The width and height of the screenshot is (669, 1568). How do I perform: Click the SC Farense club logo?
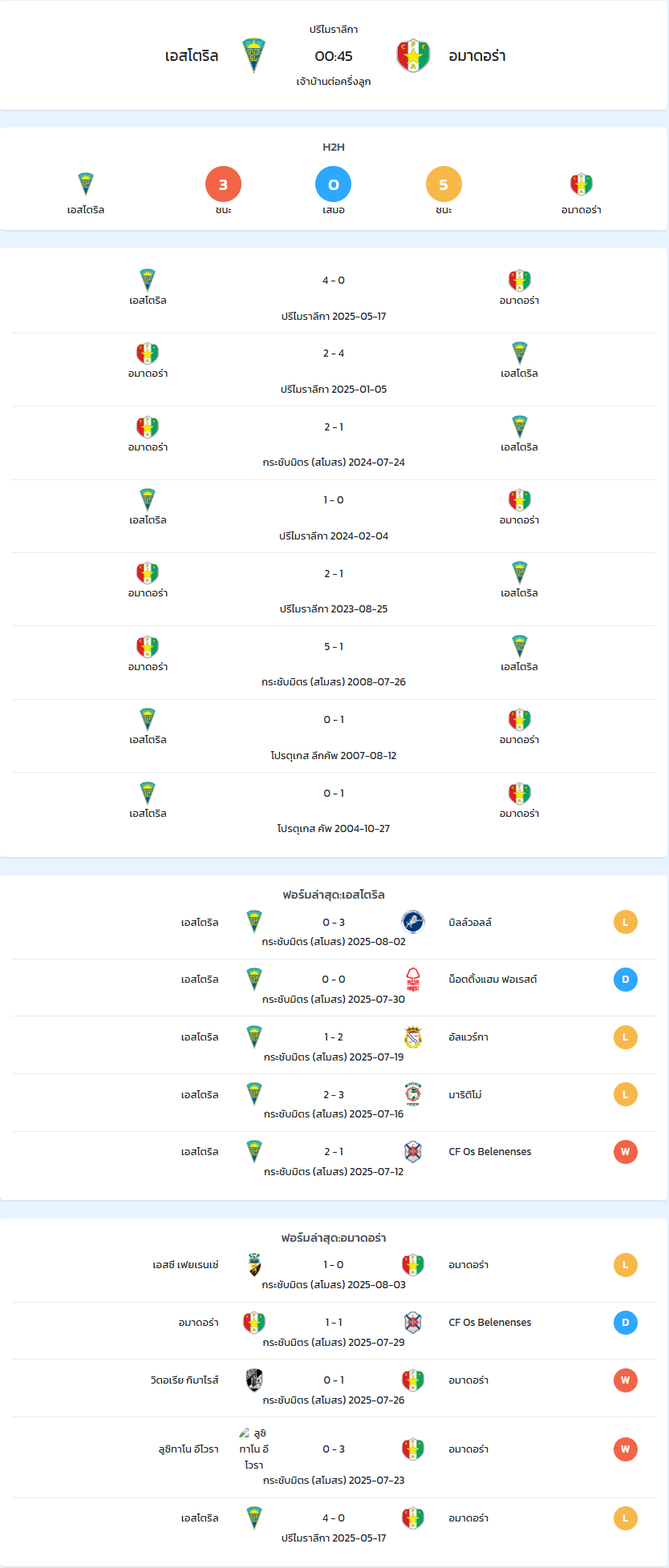click(254, 1265)
